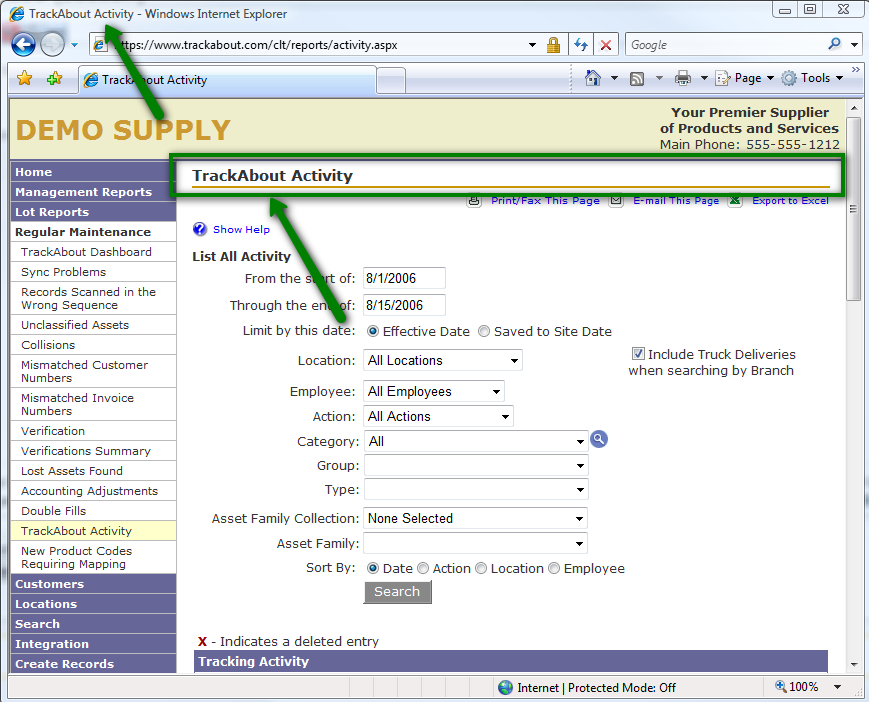Screen dimensions: 869x702
Task: Open the Group dropdown
Action: [476, 465]
